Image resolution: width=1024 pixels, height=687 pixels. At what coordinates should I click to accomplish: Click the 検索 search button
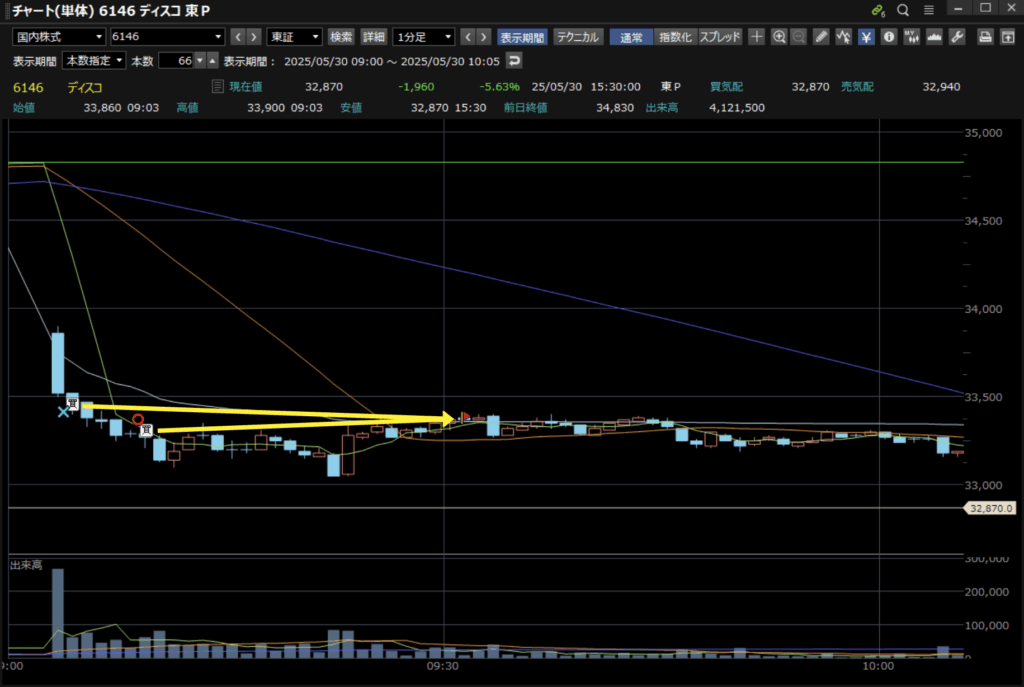point(341,37)
